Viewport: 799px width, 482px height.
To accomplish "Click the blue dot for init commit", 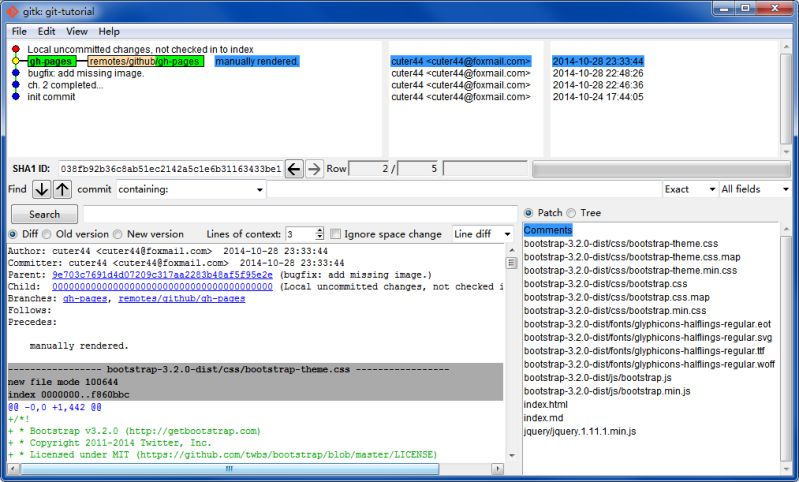I will [16, 96].
